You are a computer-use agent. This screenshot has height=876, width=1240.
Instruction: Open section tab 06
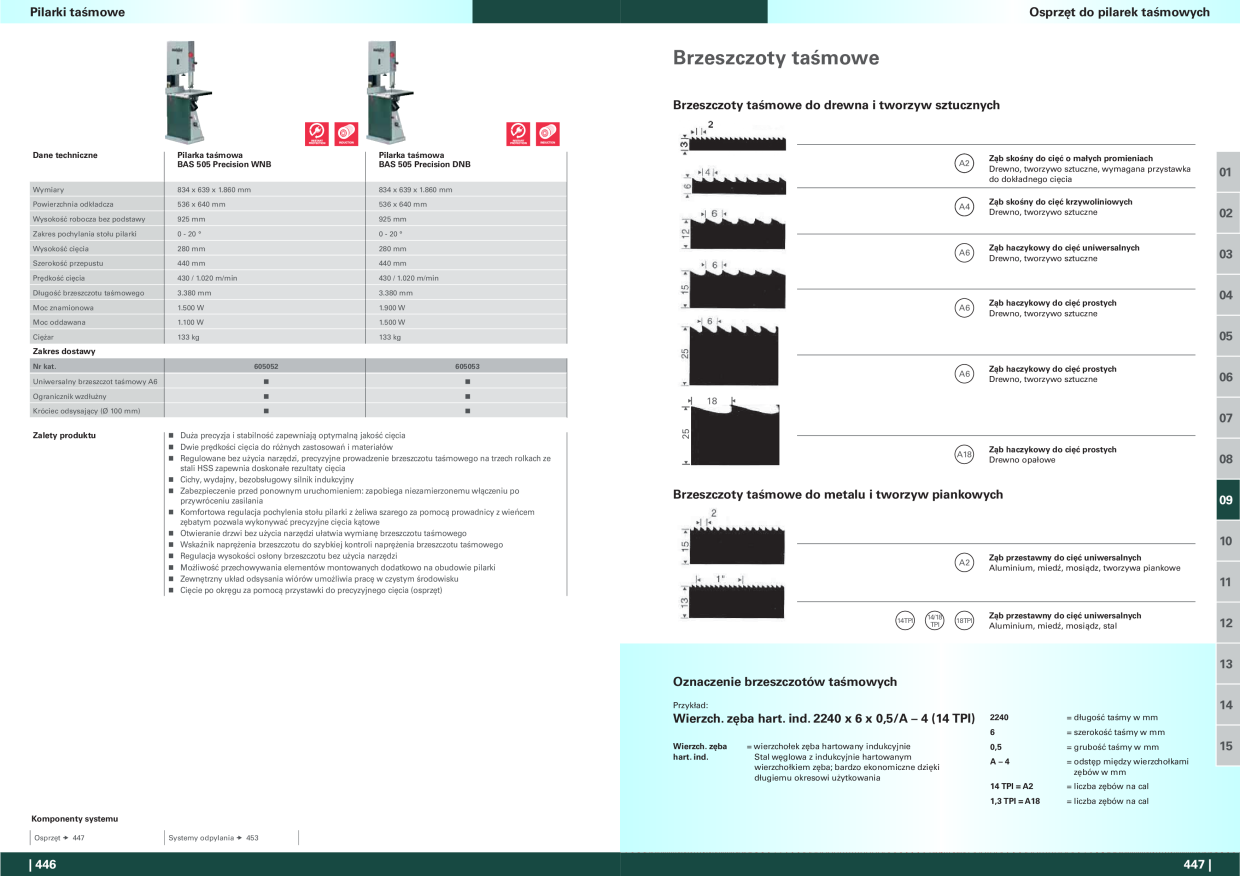1227,377
